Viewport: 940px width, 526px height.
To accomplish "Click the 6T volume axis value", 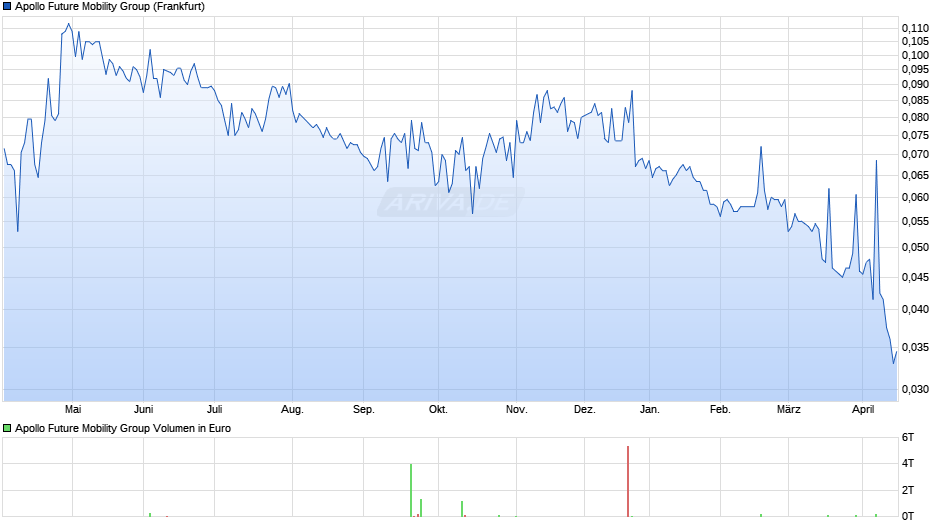I will click(x=908, y=437).
